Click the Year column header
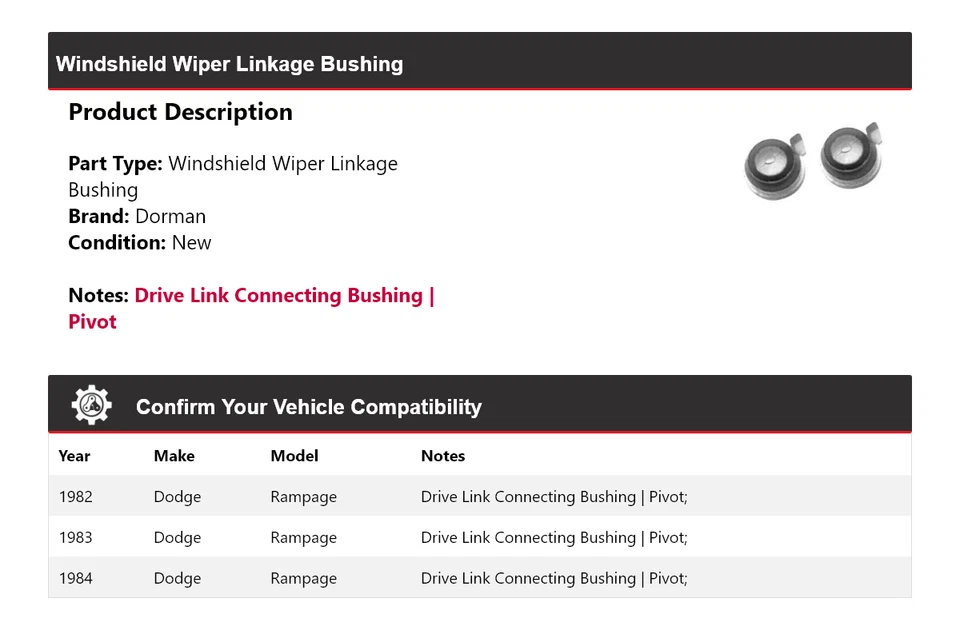 coord(74,456)
